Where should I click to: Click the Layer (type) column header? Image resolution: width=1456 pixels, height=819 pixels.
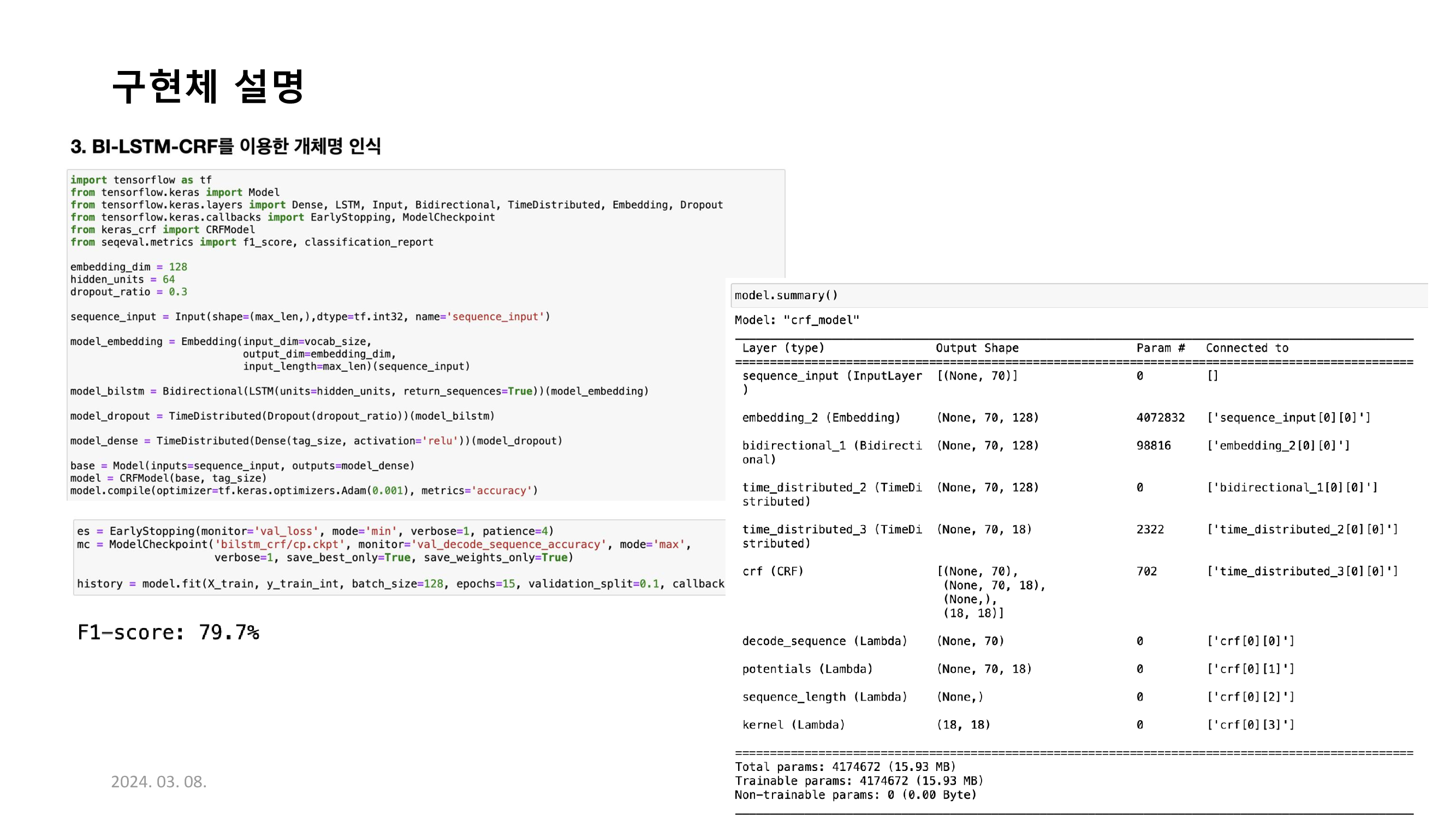(783, 348)
